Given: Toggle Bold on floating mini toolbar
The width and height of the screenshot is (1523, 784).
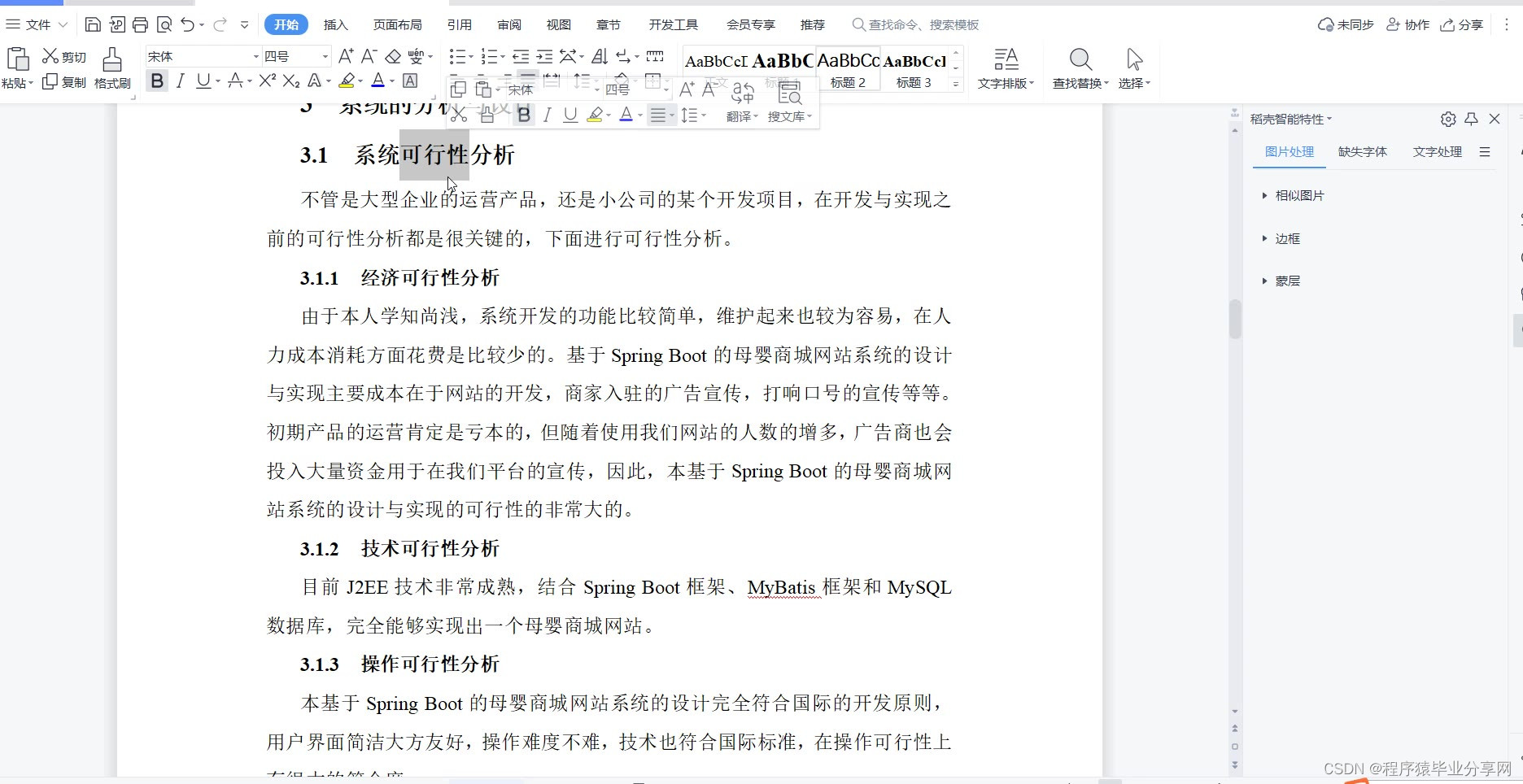Looking at the screenshot, I should tap(524, 115).
